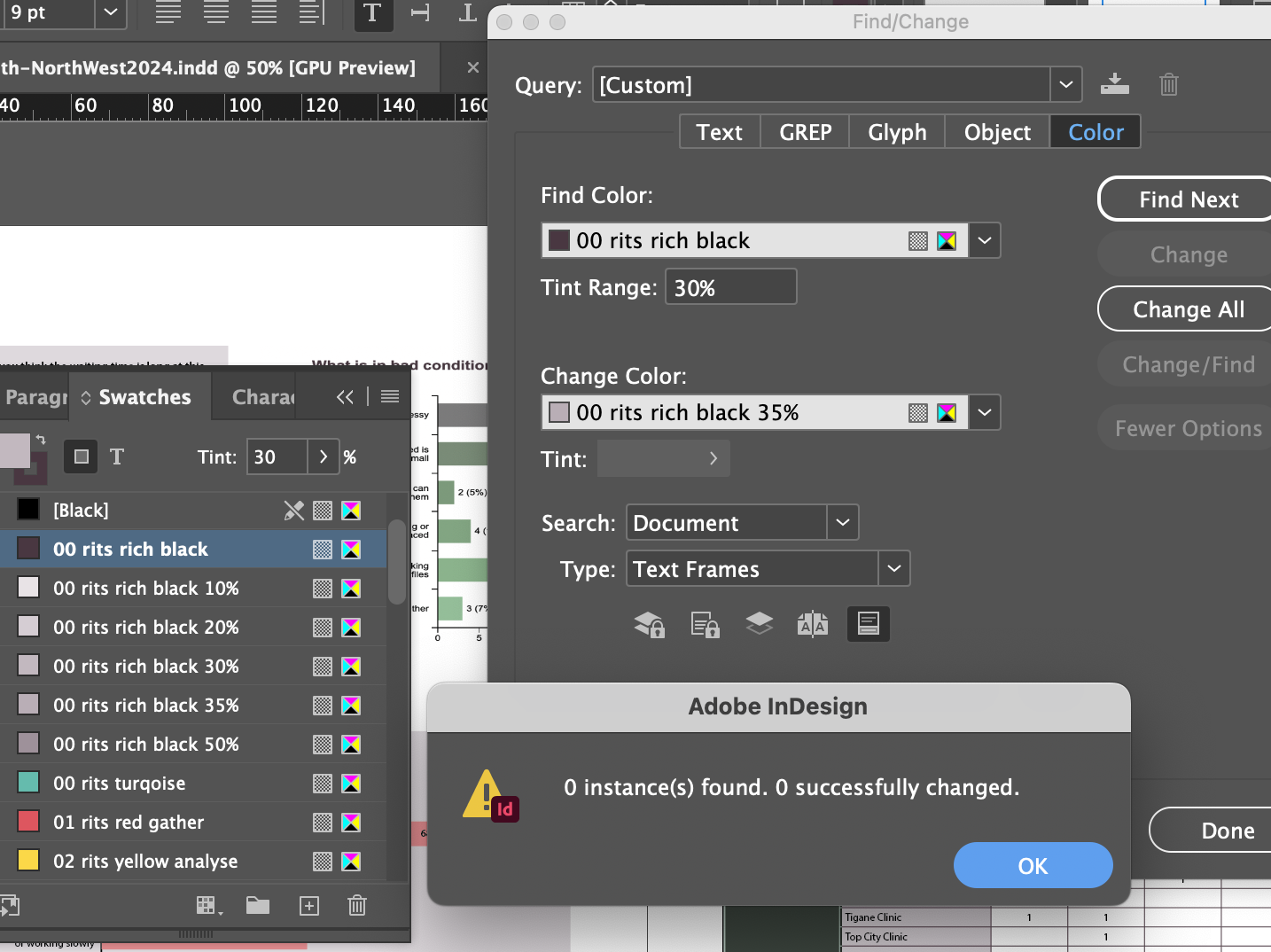
Task: Open the Query dropdown list
Action: coord(1065,84)
